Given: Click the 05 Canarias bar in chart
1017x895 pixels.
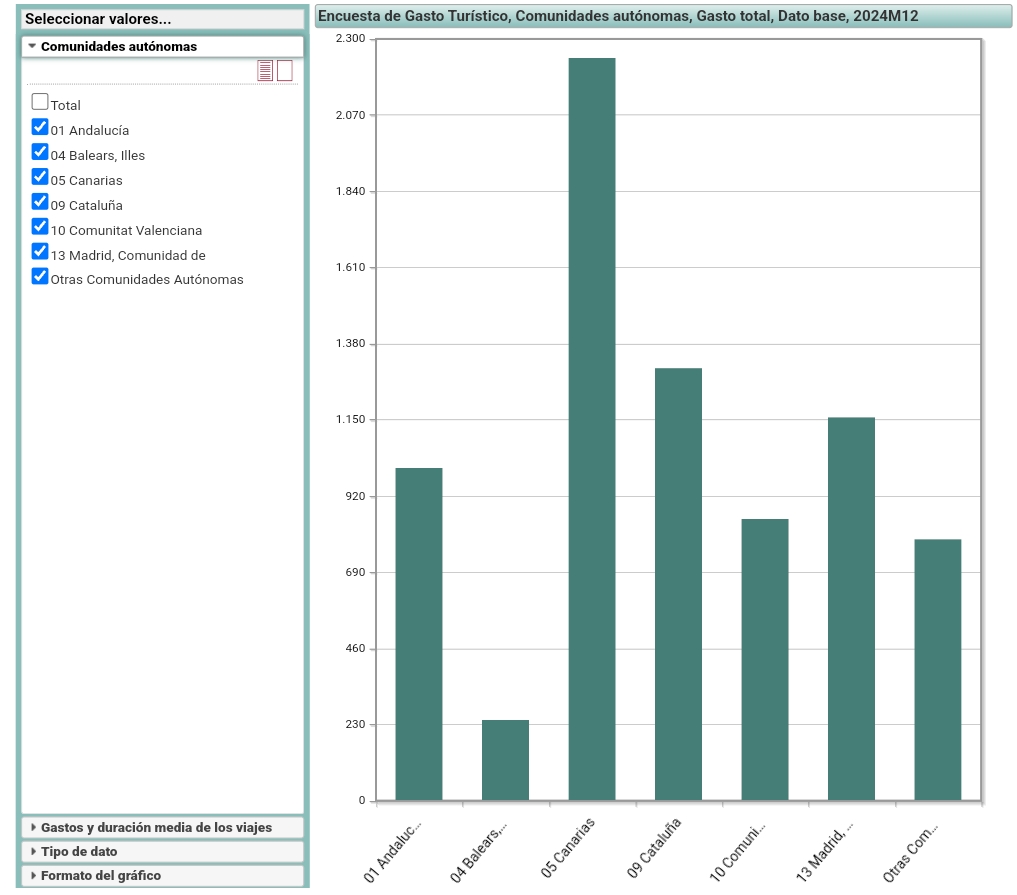Looking at the screenshot, I should point(592,430).
